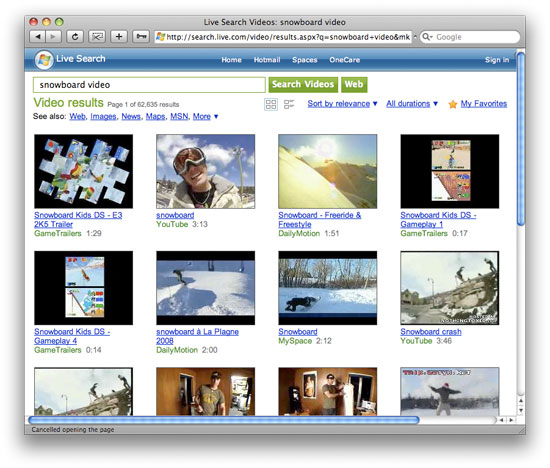Image resolution: width=550 pixels, height=468 pixels.
Task: Open Snowboard Kids DS - E3 2K5 Trailer link
Action: pyautogui.click(x=78, y=220)
